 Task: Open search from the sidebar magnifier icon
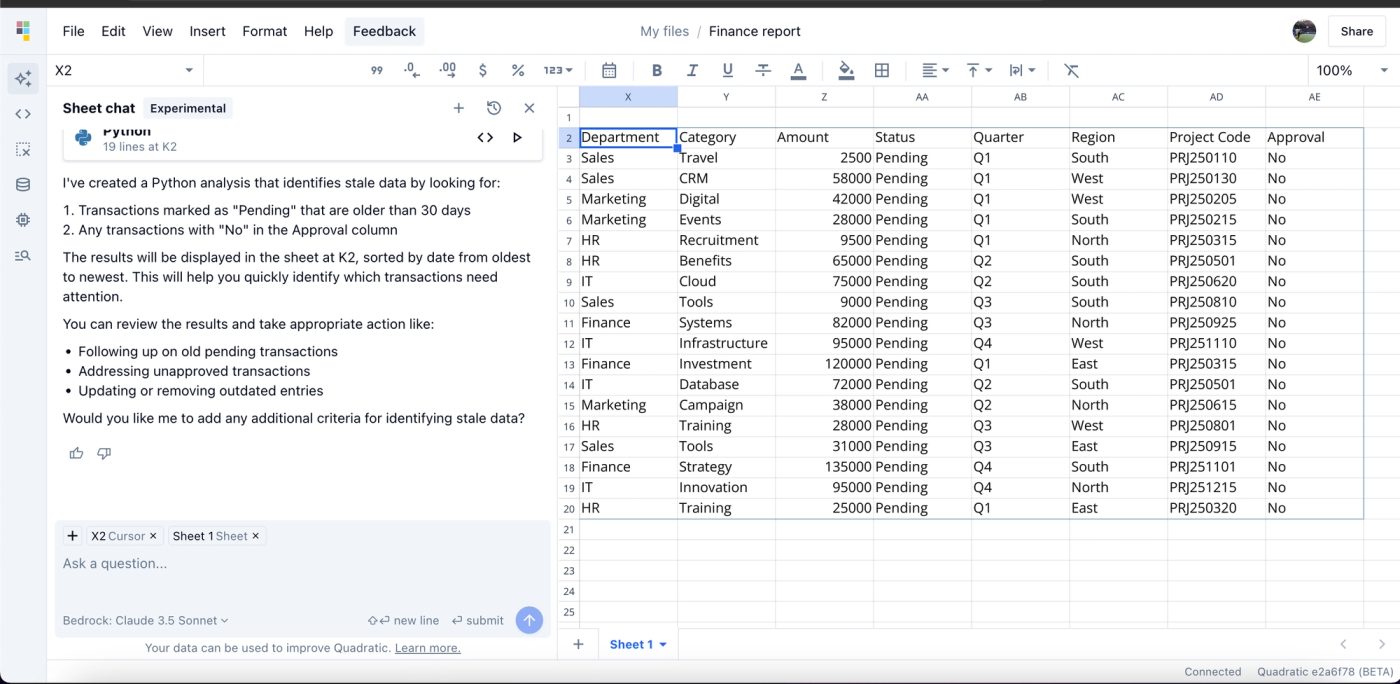click(x=22, y=255)
